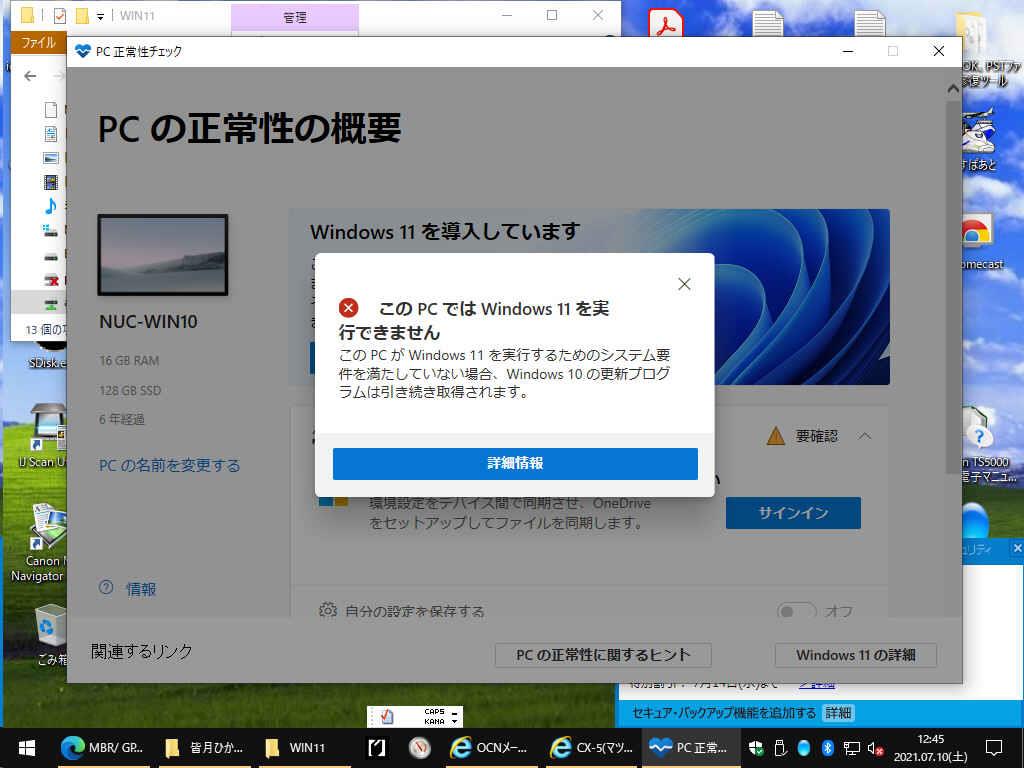The image size is (1024, 768).
Task: Switch to the OCNメール Internet Explorer taskbar item
Action: tap(490, 748)
